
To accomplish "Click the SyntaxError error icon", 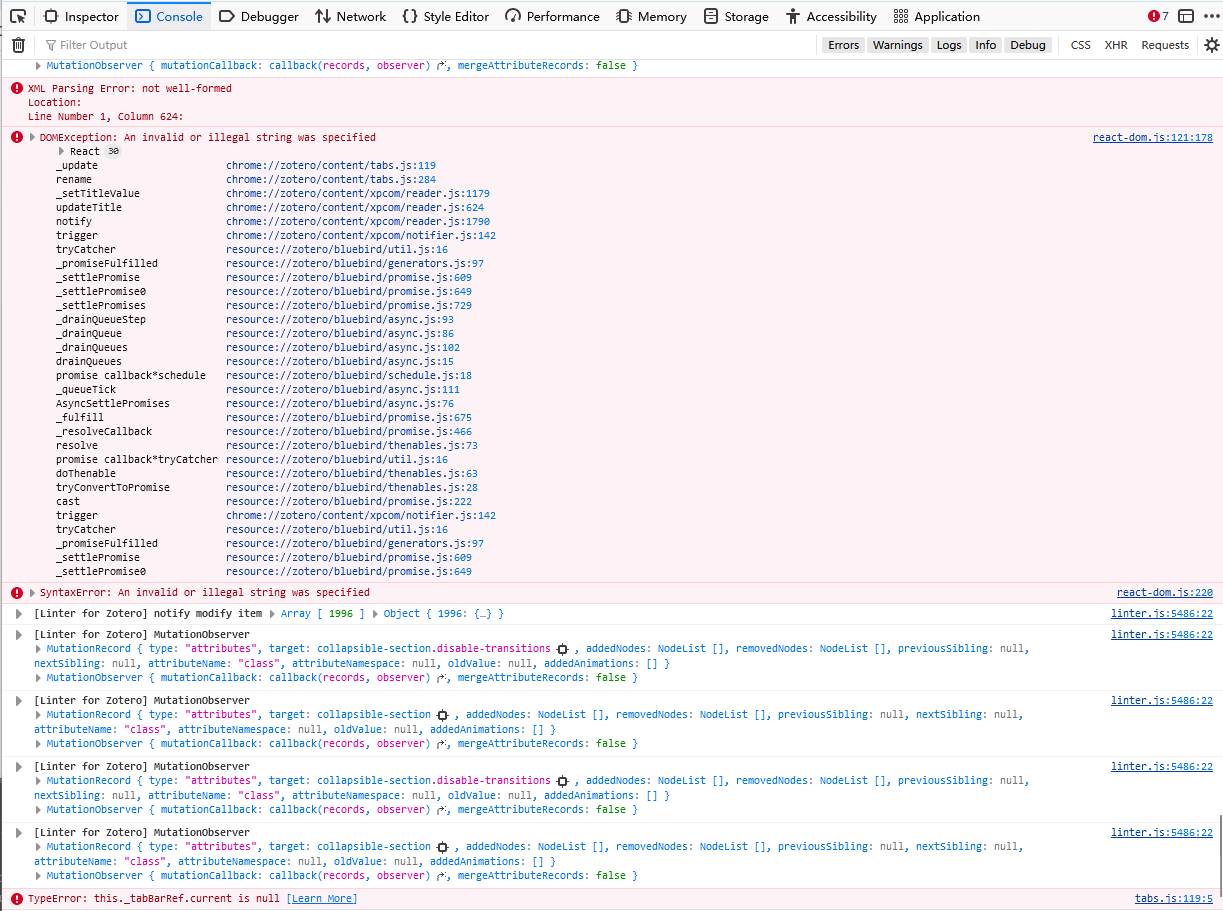I will coord(17,592).
